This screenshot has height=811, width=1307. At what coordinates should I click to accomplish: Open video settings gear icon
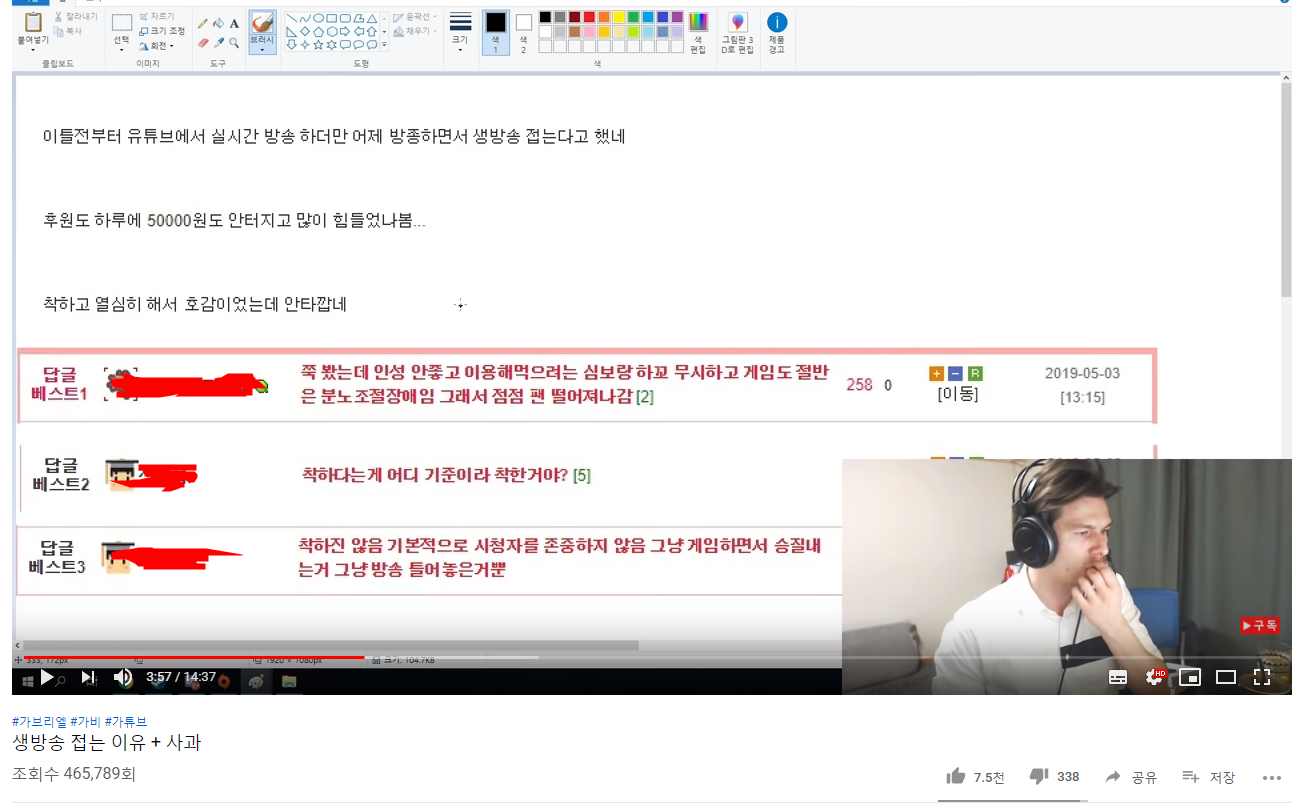1154,677
